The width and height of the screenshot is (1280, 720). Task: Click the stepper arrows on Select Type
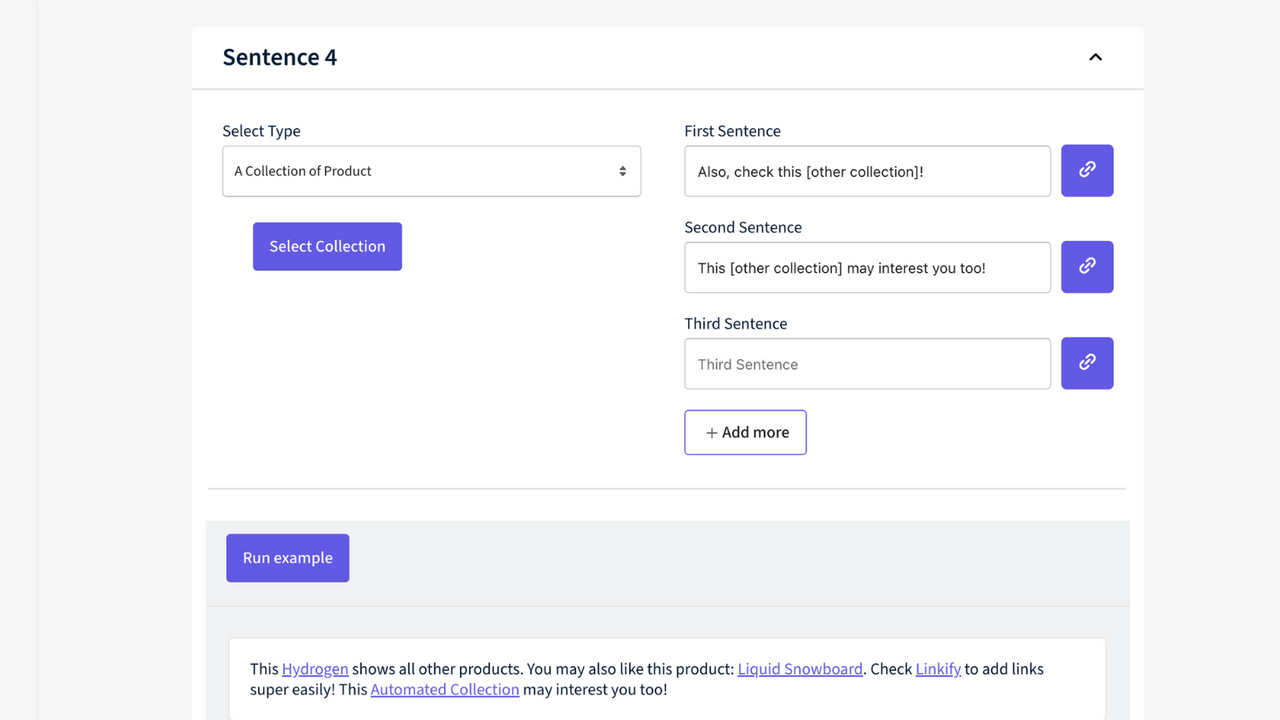622,171
